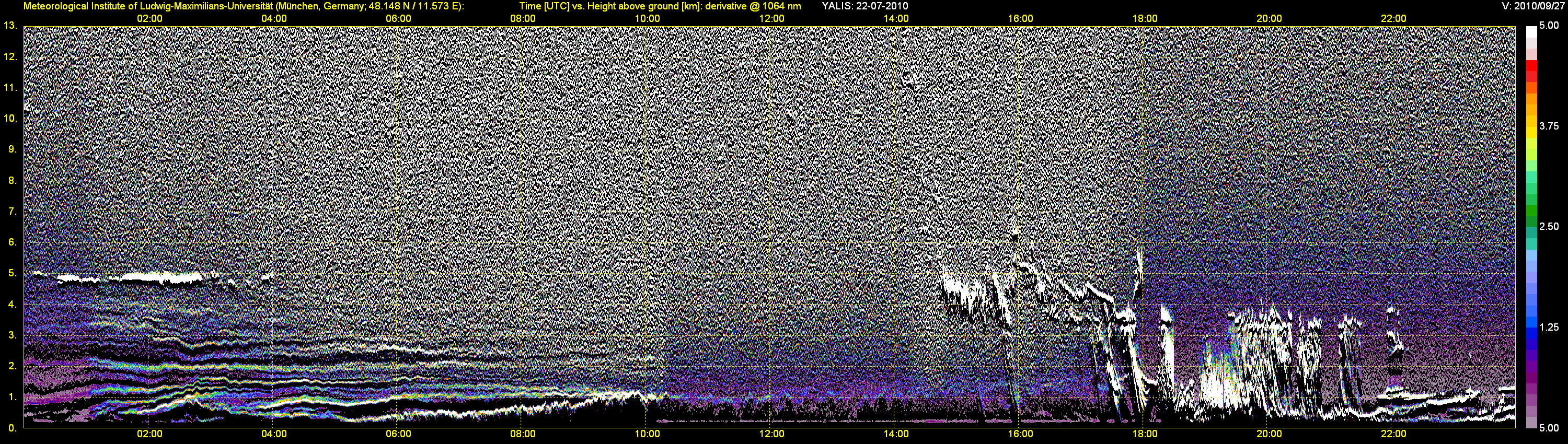Select "22:00" on the top time axis

(1393, 18)
